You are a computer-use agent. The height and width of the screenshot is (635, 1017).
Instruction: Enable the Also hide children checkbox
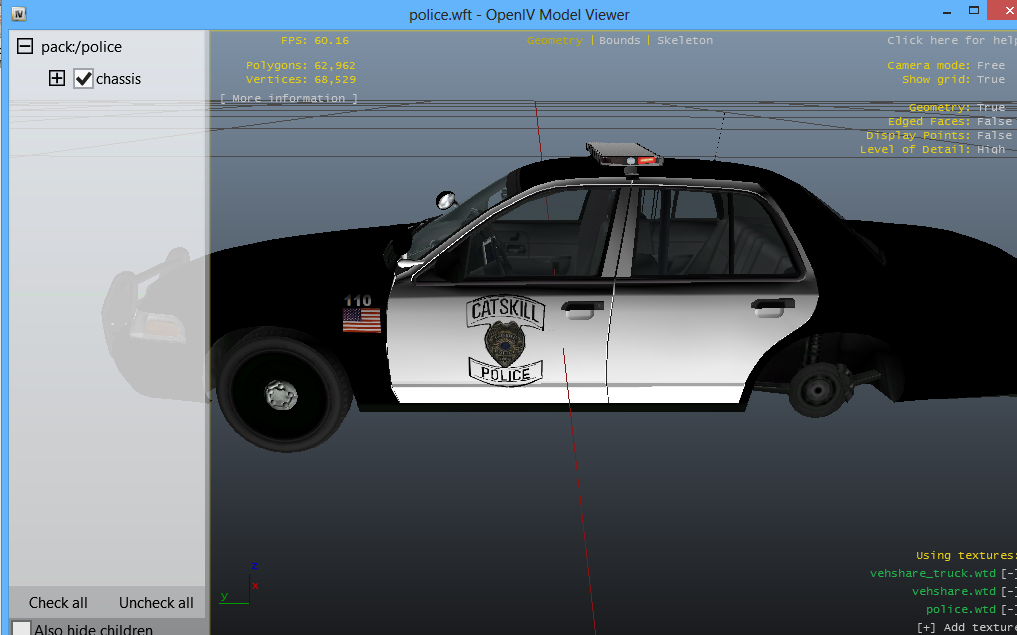click(21, 629)
